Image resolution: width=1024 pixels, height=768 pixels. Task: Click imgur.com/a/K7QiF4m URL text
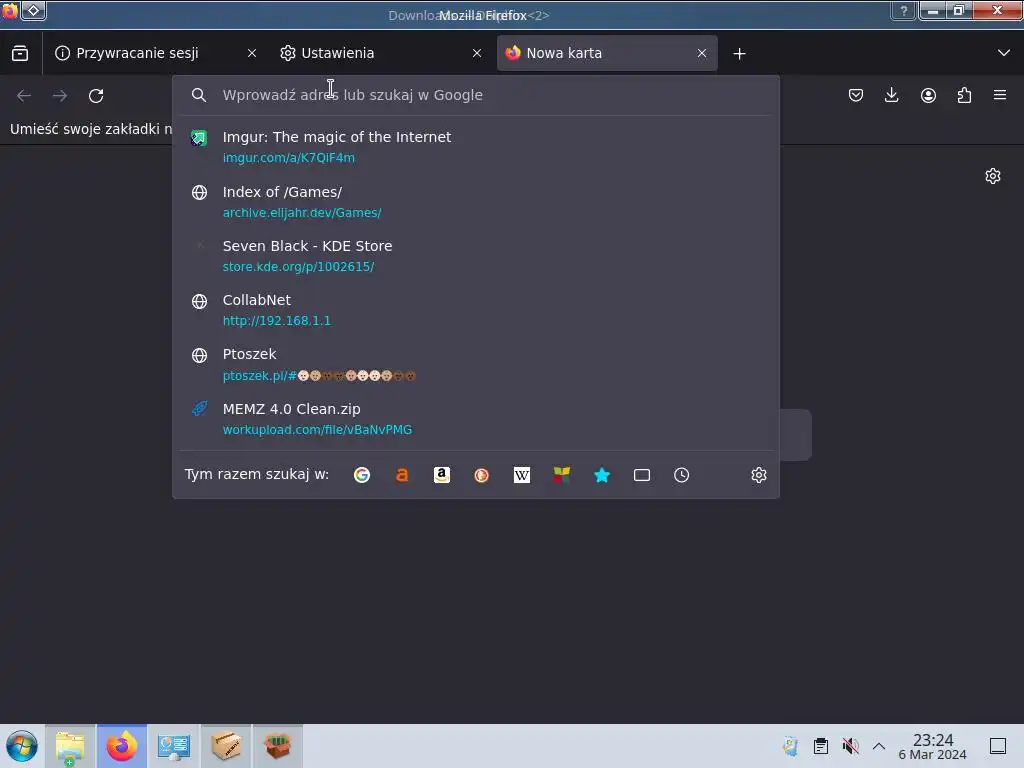pyautogui.click(x=289, y=157)
